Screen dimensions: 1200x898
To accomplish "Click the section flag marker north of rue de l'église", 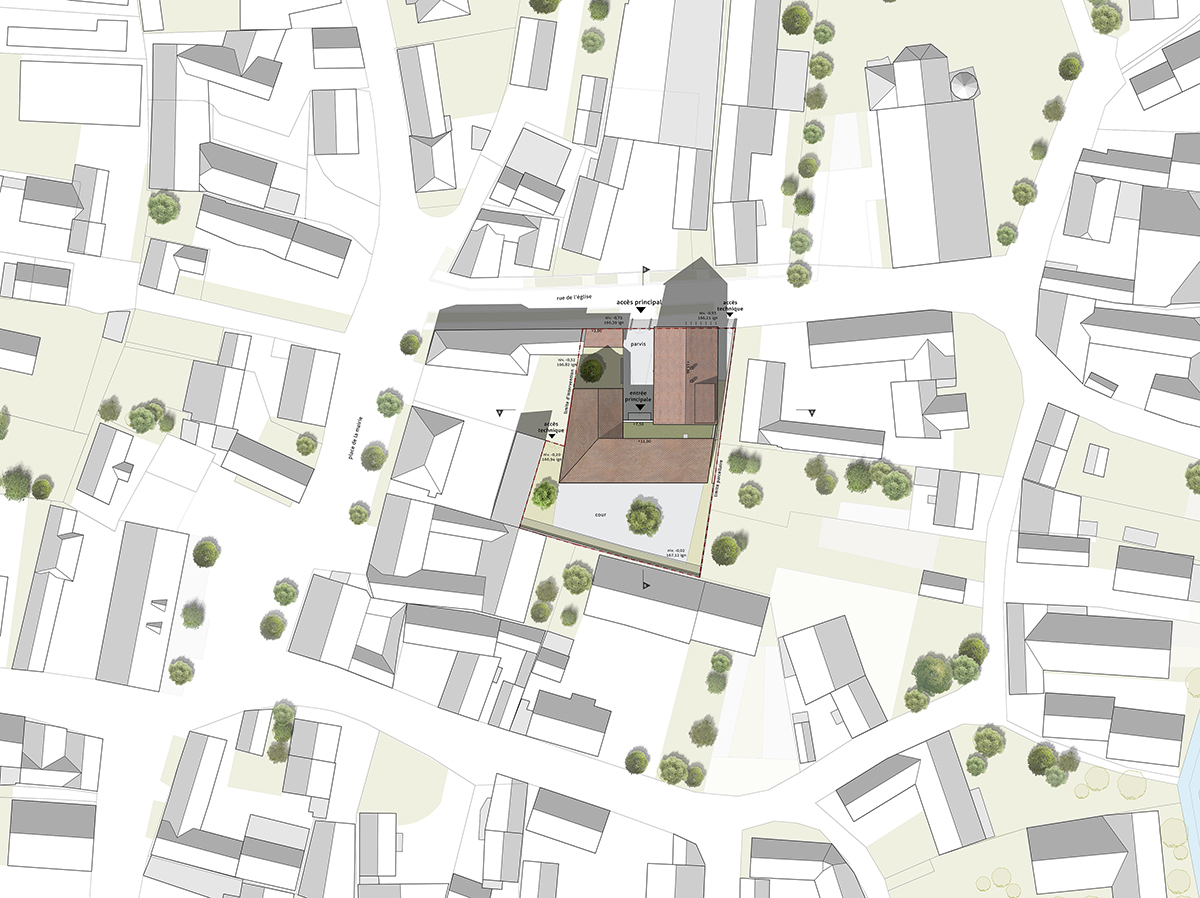I will 645,273.
